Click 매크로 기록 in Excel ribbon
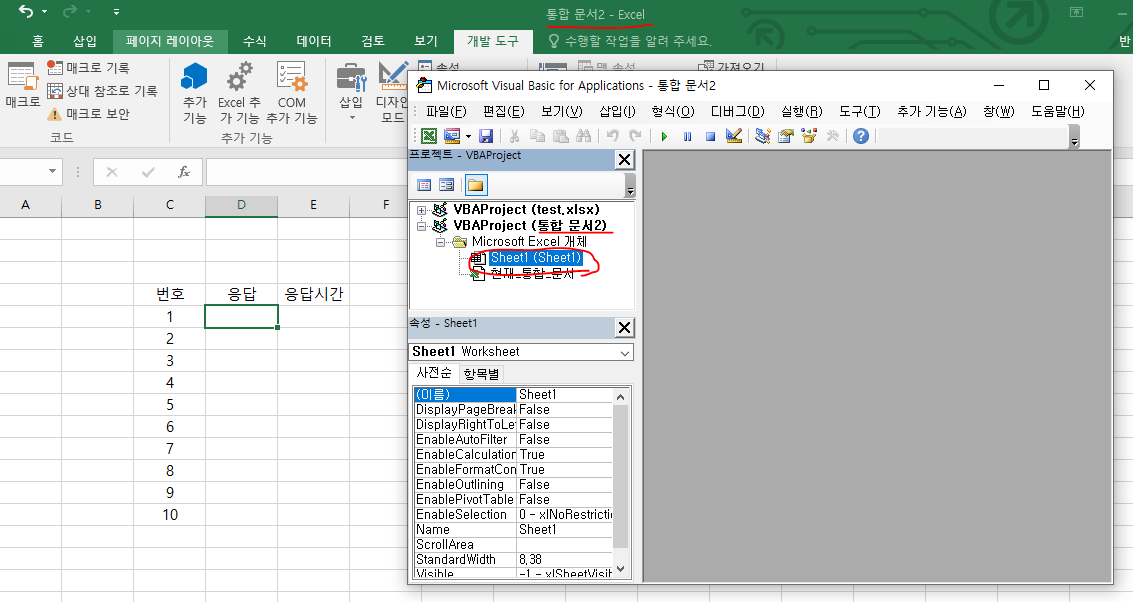Viewport: 1133px width, 602px height. tap(88, 67)
